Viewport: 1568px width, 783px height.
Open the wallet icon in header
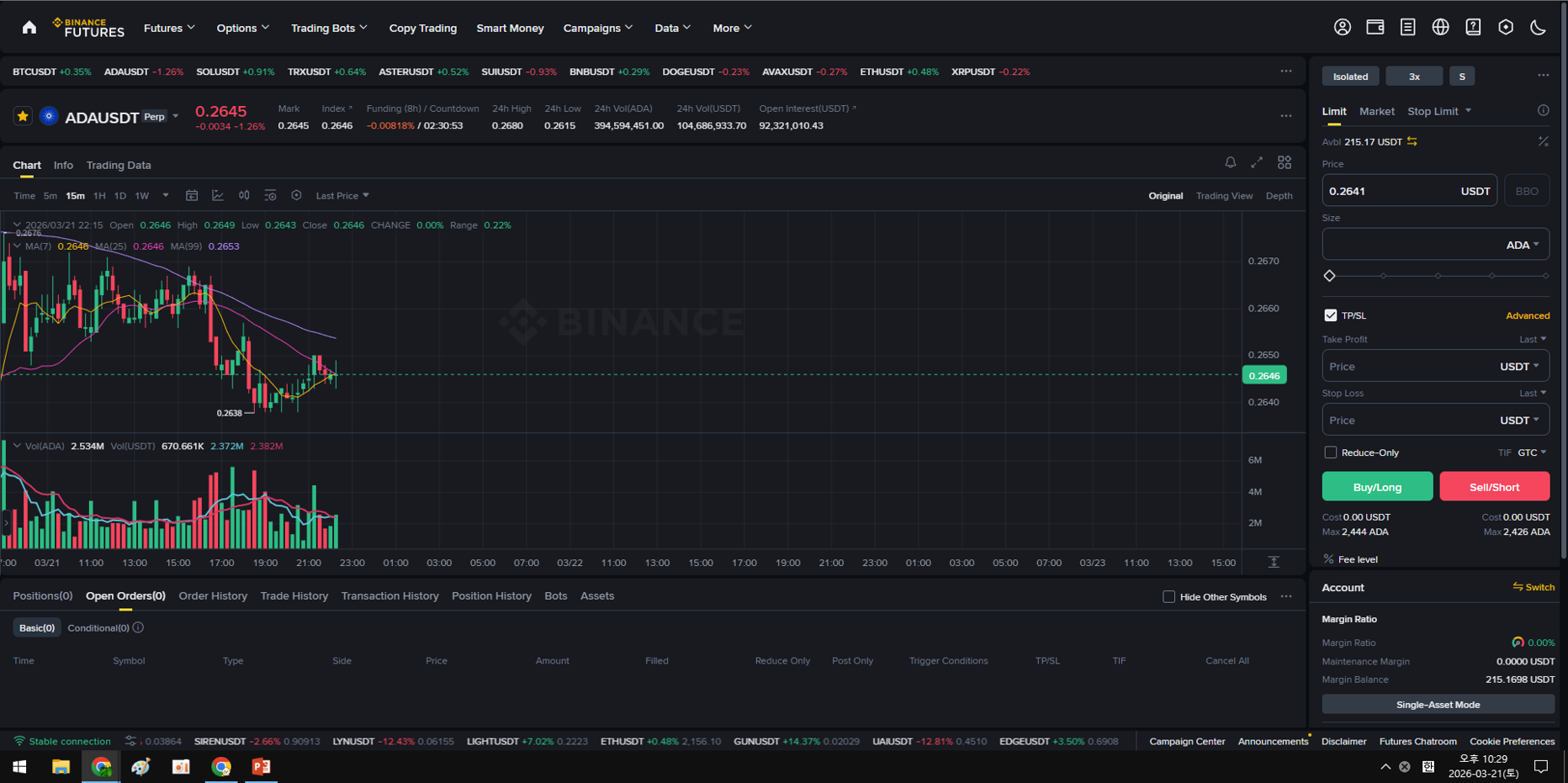(1375, 27)
